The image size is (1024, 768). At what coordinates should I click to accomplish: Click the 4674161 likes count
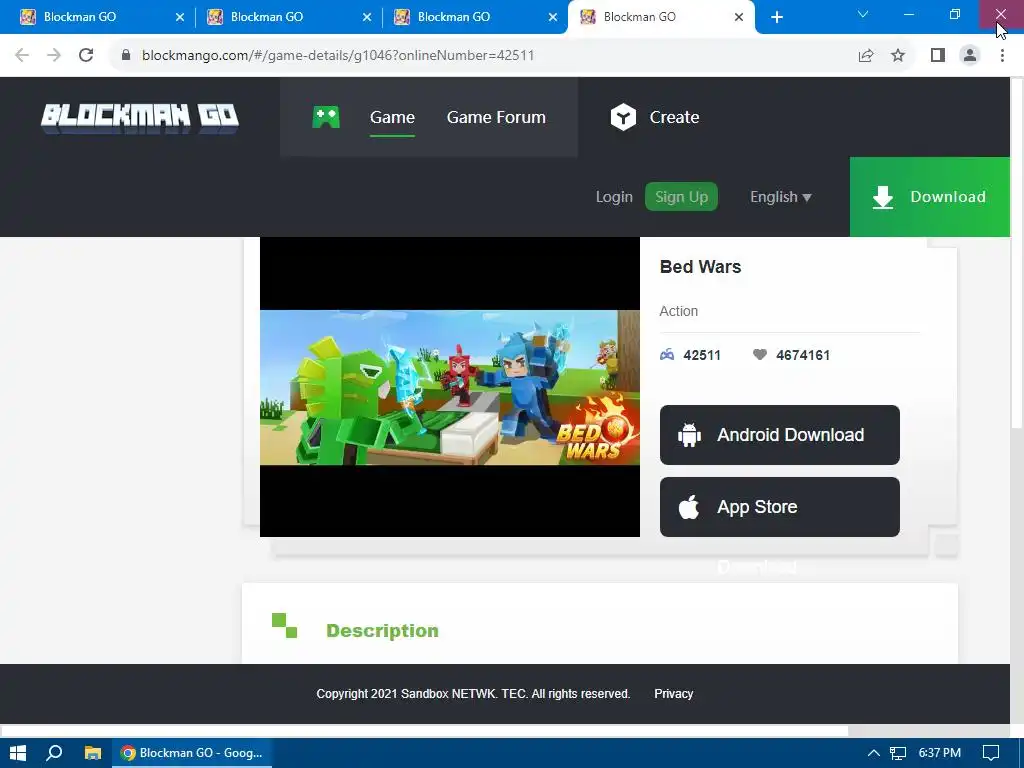click(803, 355)
